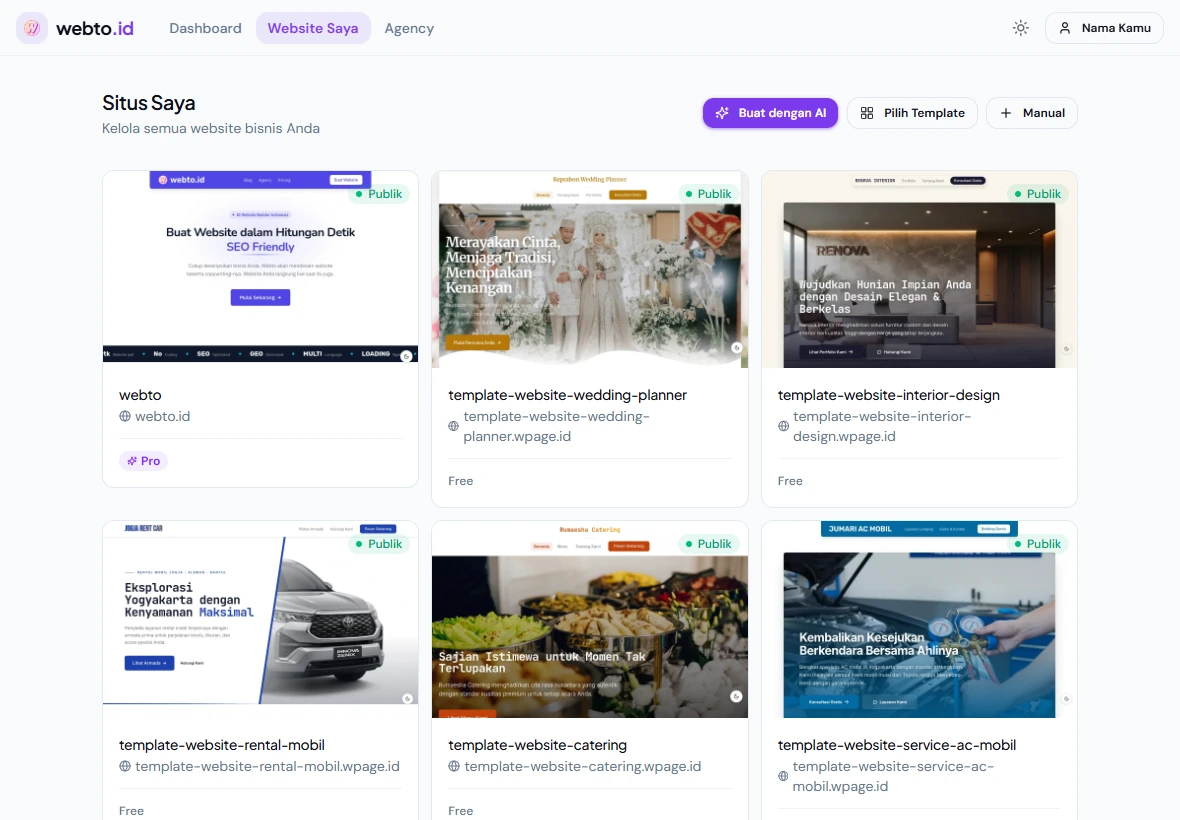
Task: Select the template-website-catering title
Action: 537,745
